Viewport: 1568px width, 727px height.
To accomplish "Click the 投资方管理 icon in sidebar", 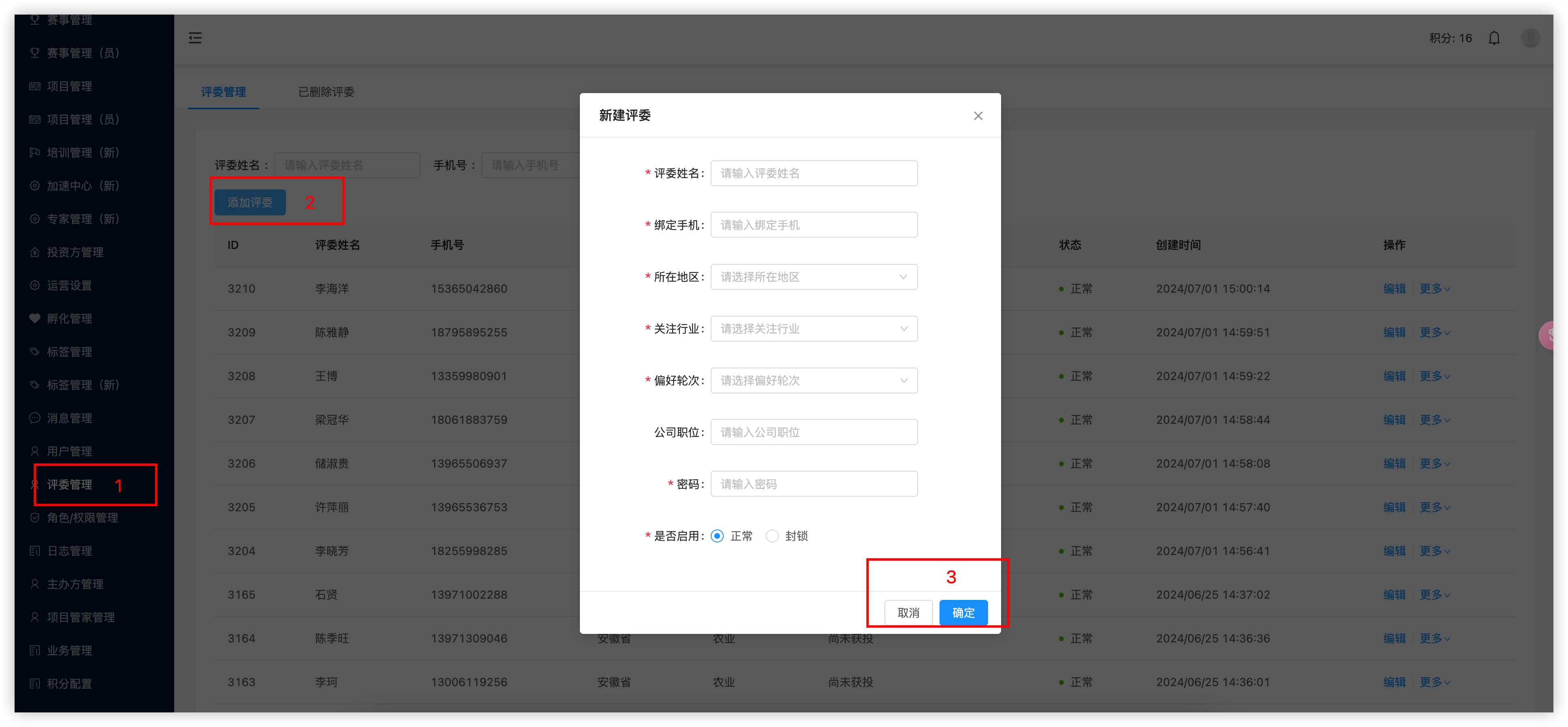I will tap(35, 252).
